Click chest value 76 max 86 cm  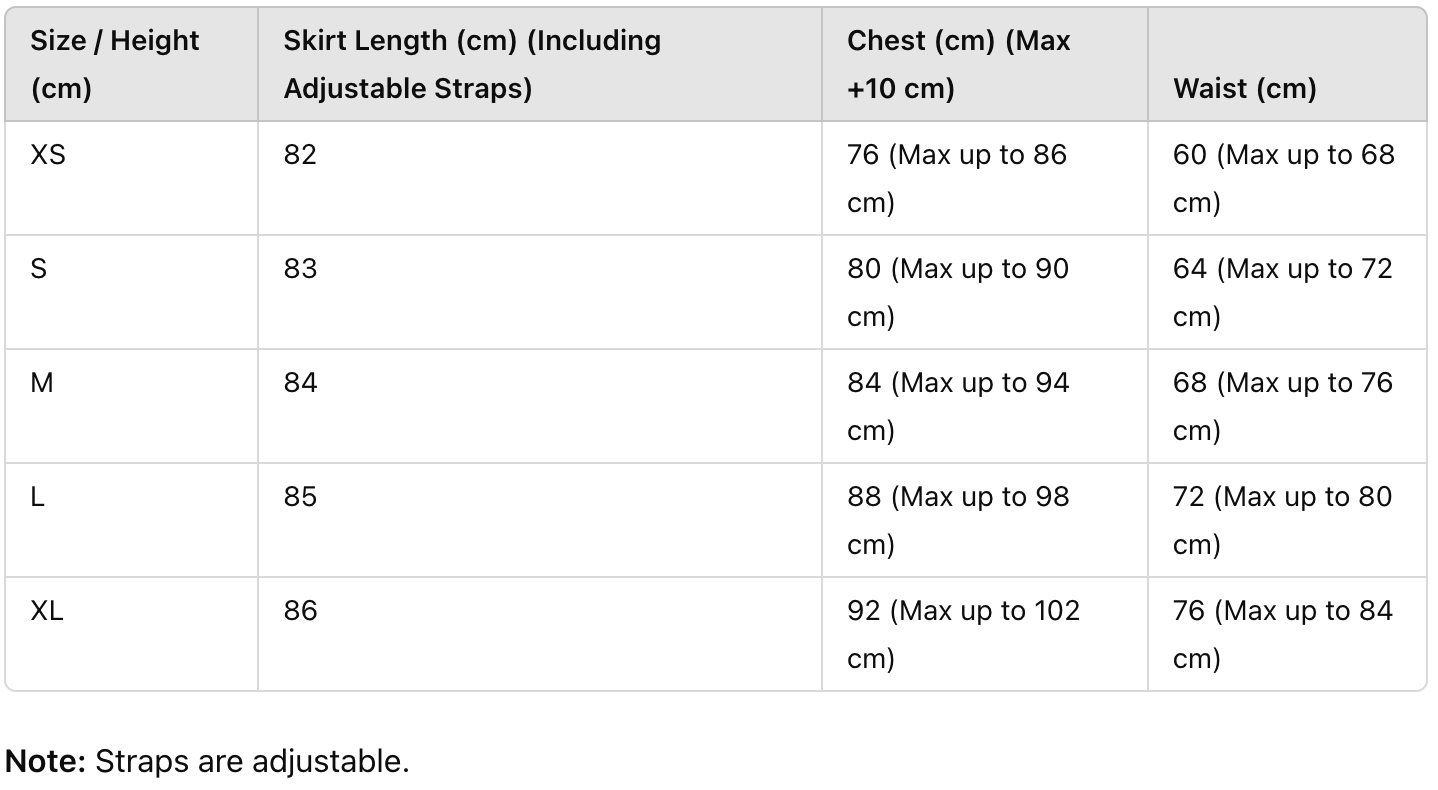957,179
